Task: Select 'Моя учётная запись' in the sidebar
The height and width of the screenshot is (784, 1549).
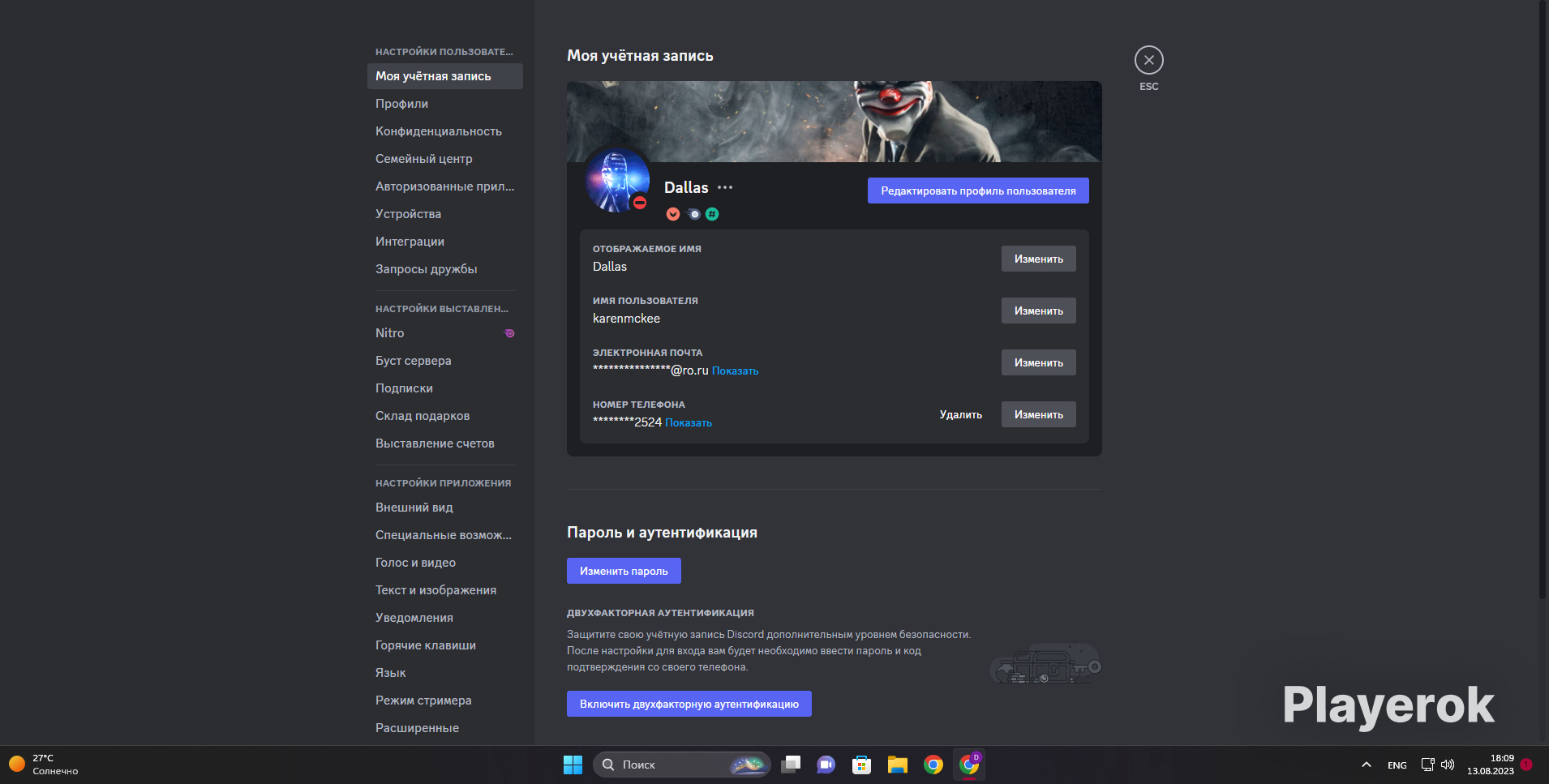Action: pyautogui.click(x=445, y=76)
